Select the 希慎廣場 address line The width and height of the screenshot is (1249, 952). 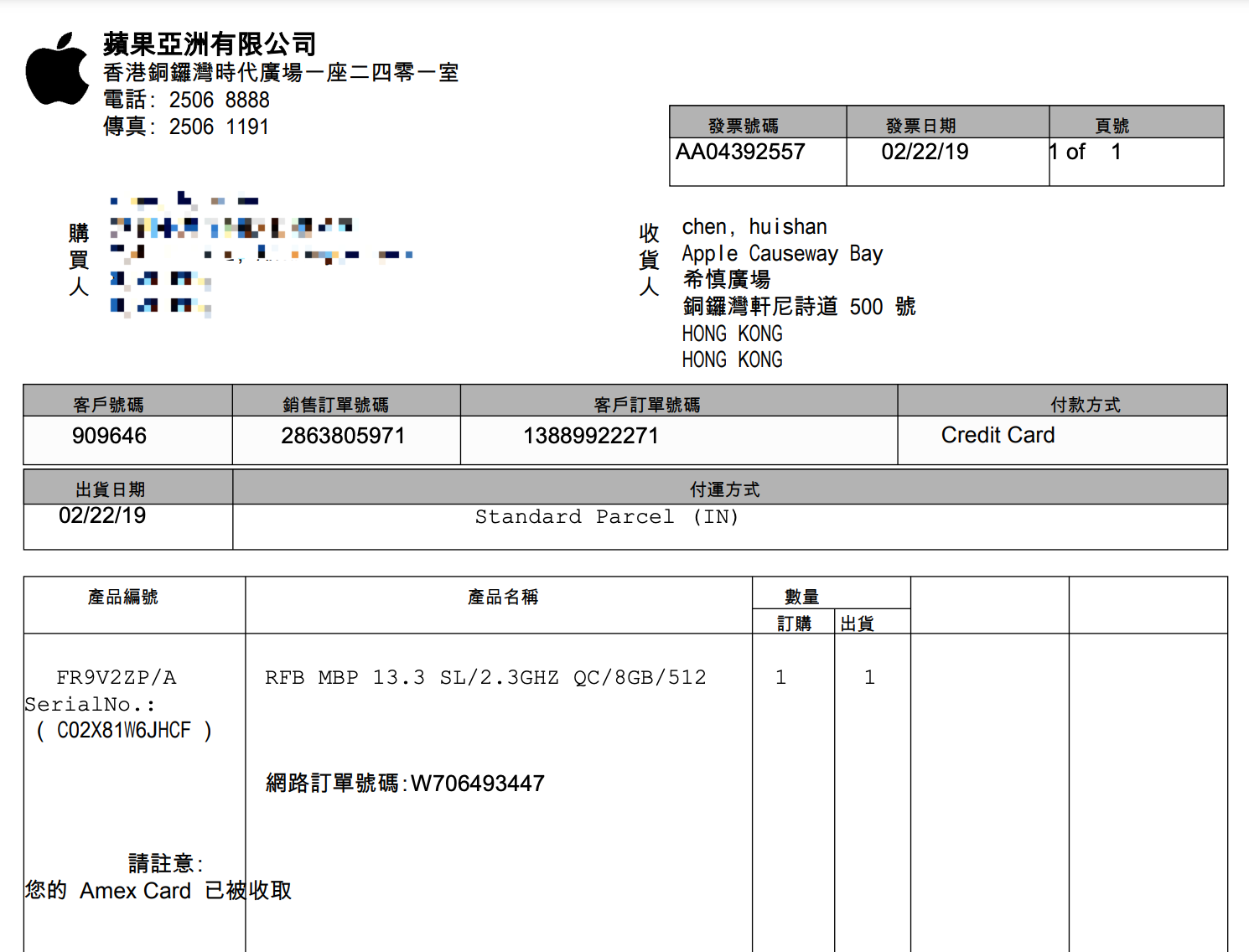click(726, 279)
